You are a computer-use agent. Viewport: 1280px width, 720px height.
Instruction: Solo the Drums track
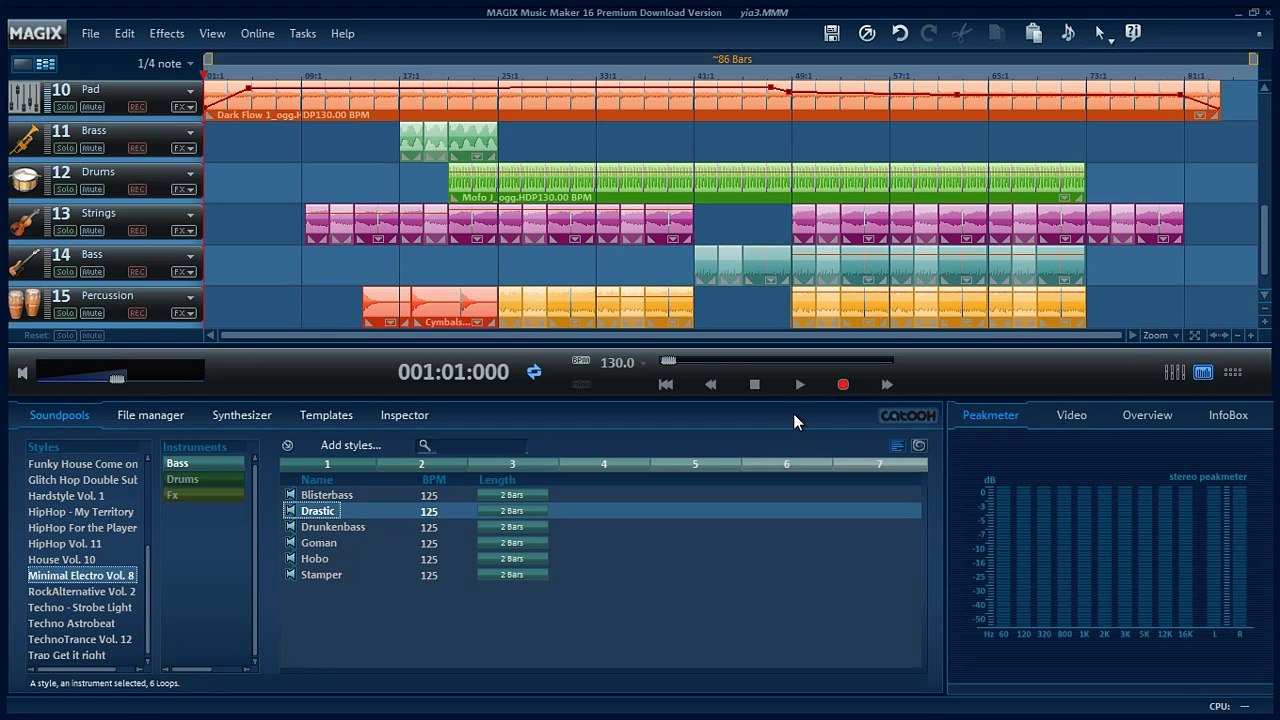(x=65, y=189)
